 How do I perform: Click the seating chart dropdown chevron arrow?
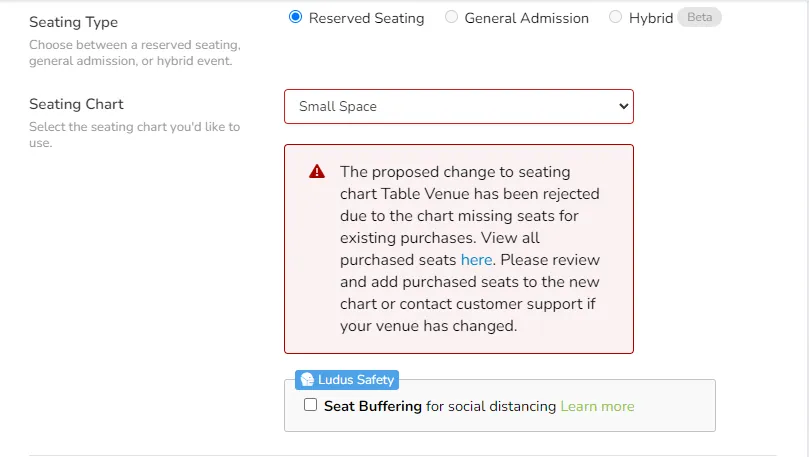(x=623, y=106)
